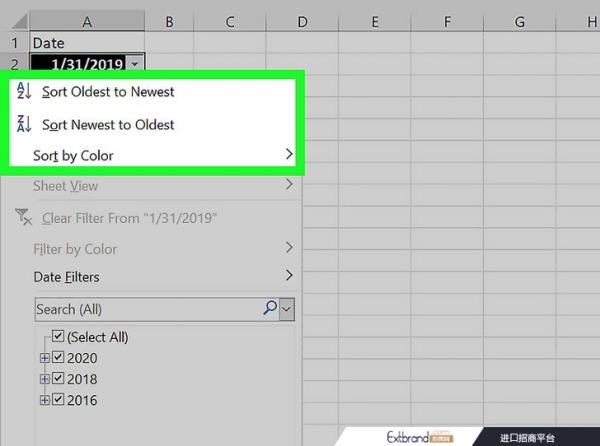Expand the 2018 tree node
Screen dimensions: 600x446
click(x=43, y=379)
